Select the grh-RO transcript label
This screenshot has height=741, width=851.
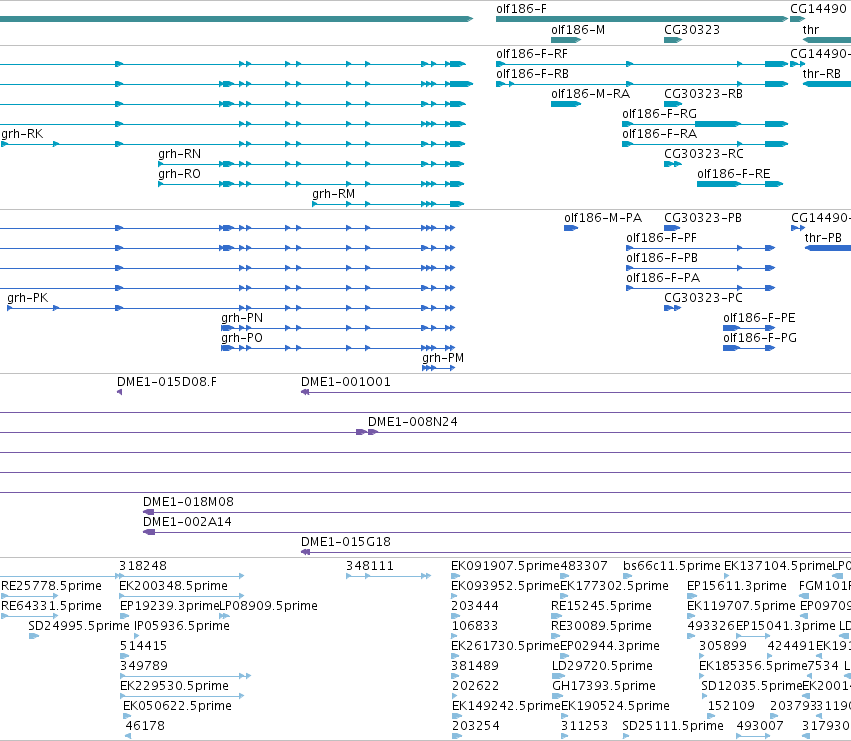tap(180, 174)
